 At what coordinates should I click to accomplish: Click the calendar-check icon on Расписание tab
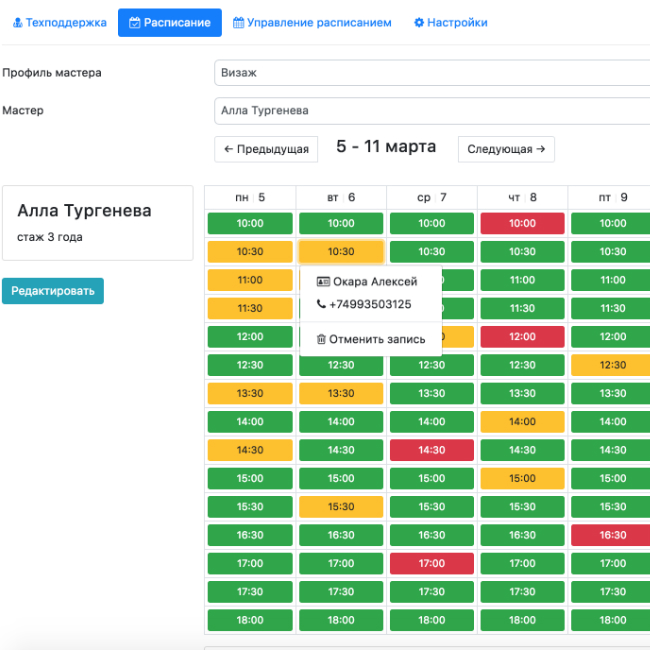tap(135, 22)
